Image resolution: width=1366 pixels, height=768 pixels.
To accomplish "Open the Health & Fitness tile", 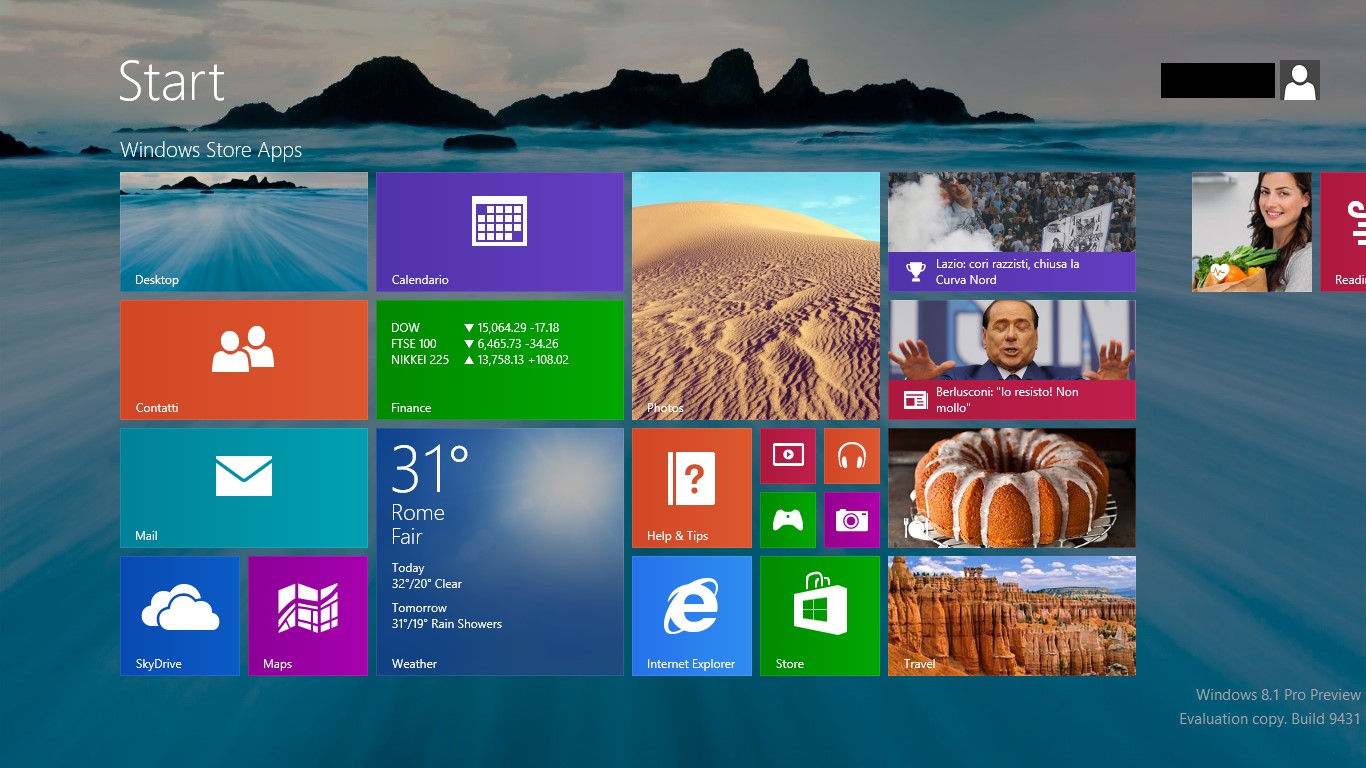I will pyautogui.click(x=1252, y=232).
